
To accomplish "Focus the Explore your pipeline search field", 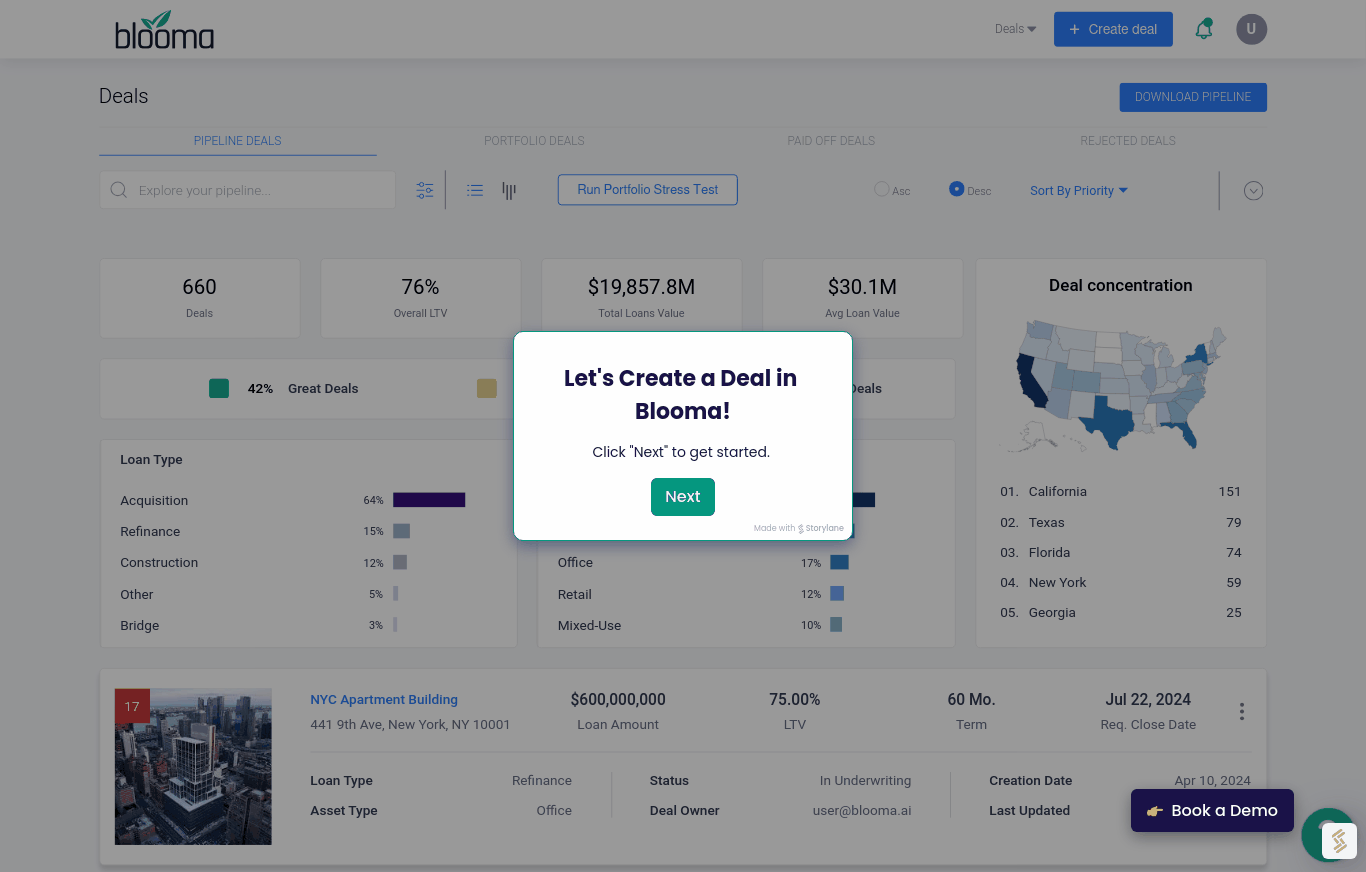I will (x=248, y=190).
